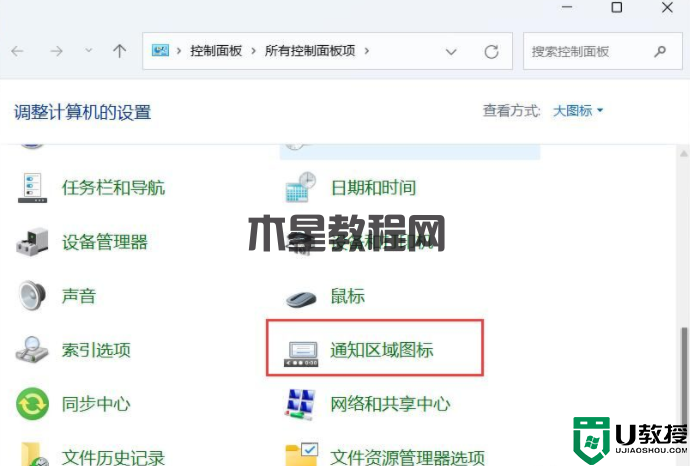Open 文件资源管理器选项

407,458
